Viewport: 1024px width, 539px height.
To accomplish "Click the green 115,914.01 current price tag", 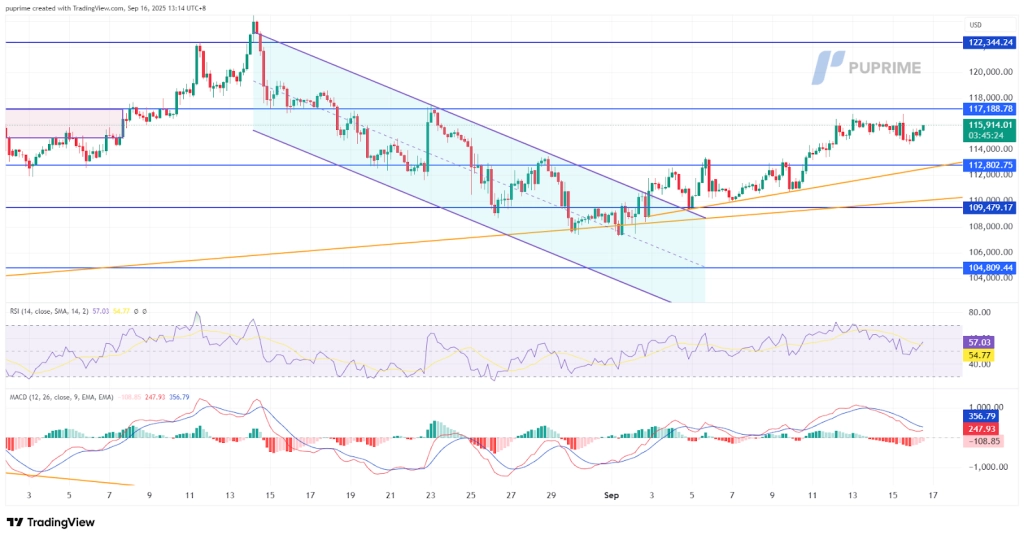I will [x=990, y=125].
